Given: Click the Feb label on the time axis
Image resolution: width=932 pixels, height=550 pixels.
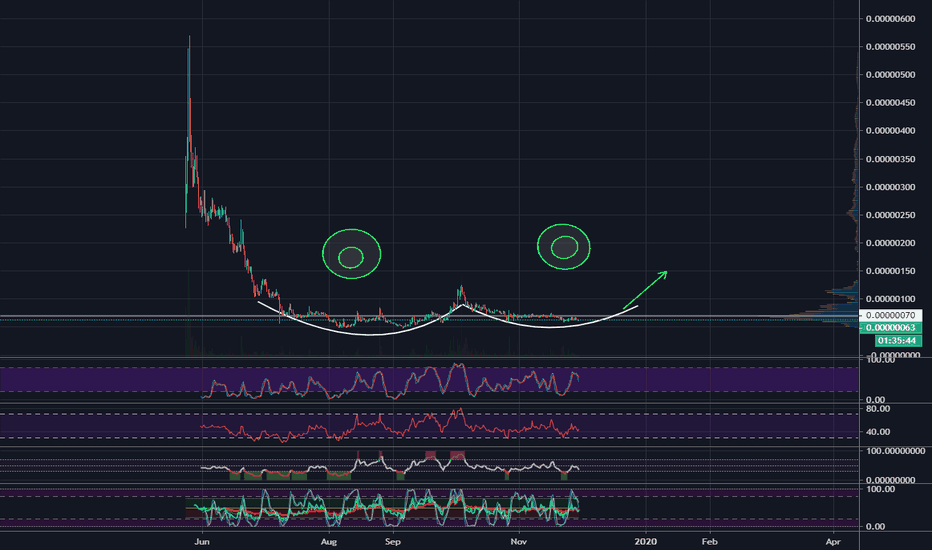Looking at the screenshot, I should pos(709,542).
